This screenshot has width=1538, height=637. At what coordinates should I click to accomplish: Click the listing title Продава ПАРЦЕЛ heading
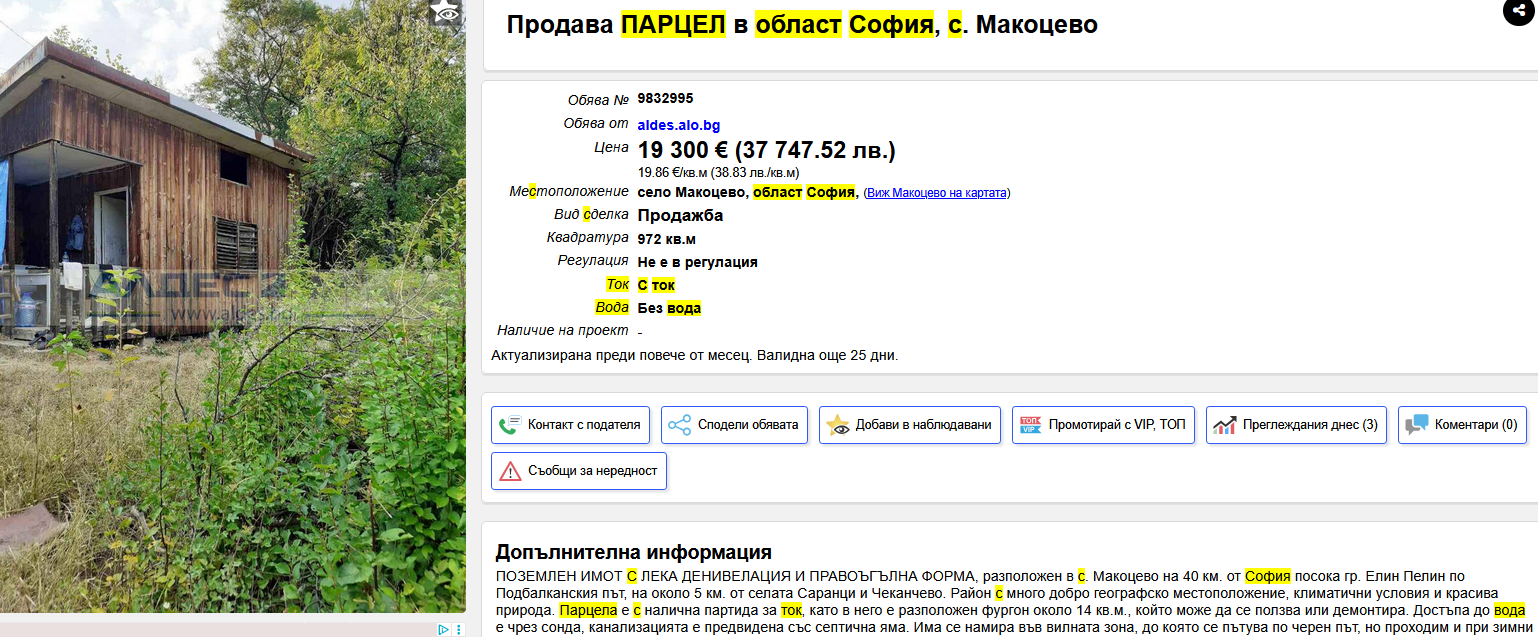(x=801, y=25)
